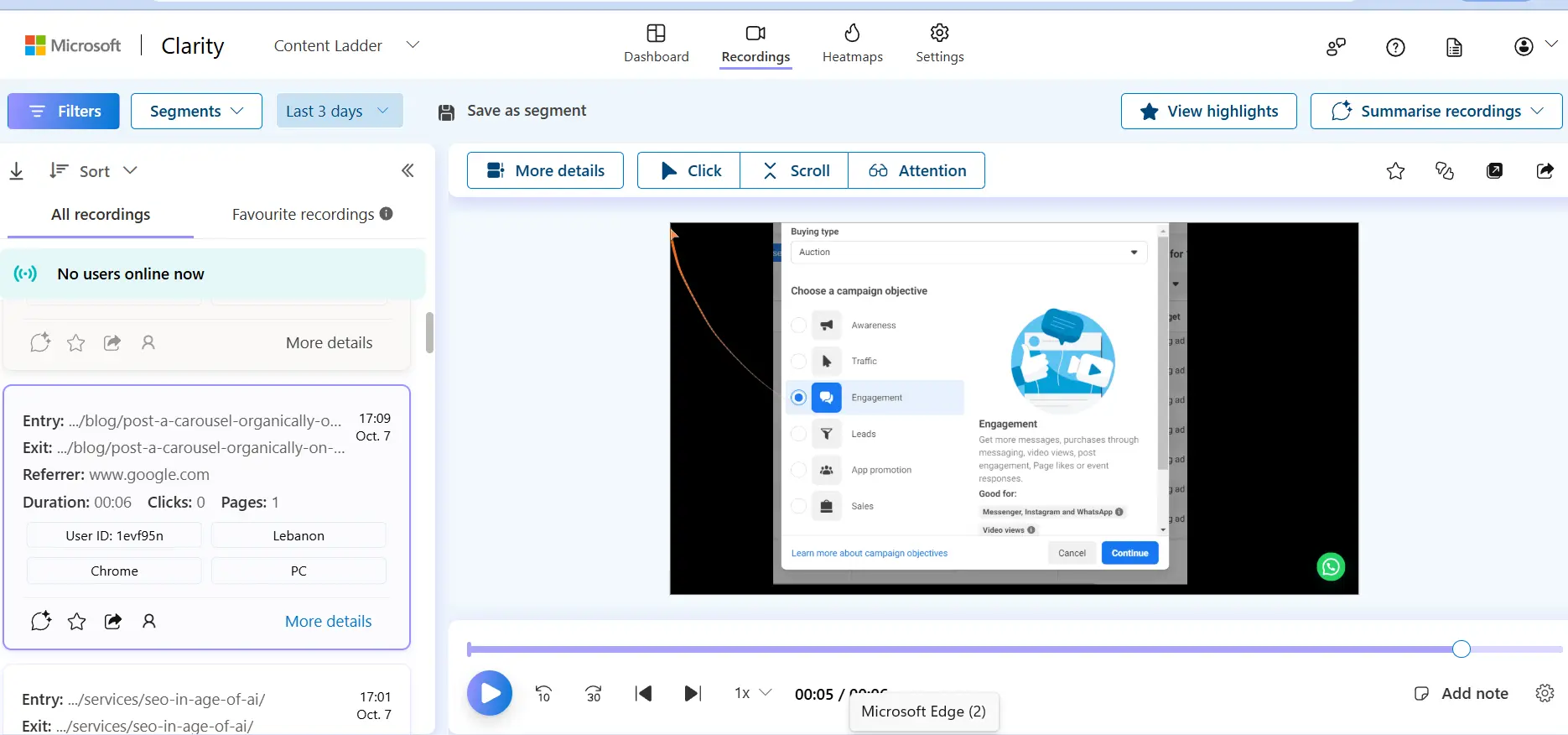Open the playback settings gear
The width and height of the screenshot is (1568, 735).
click(1545, 693)
